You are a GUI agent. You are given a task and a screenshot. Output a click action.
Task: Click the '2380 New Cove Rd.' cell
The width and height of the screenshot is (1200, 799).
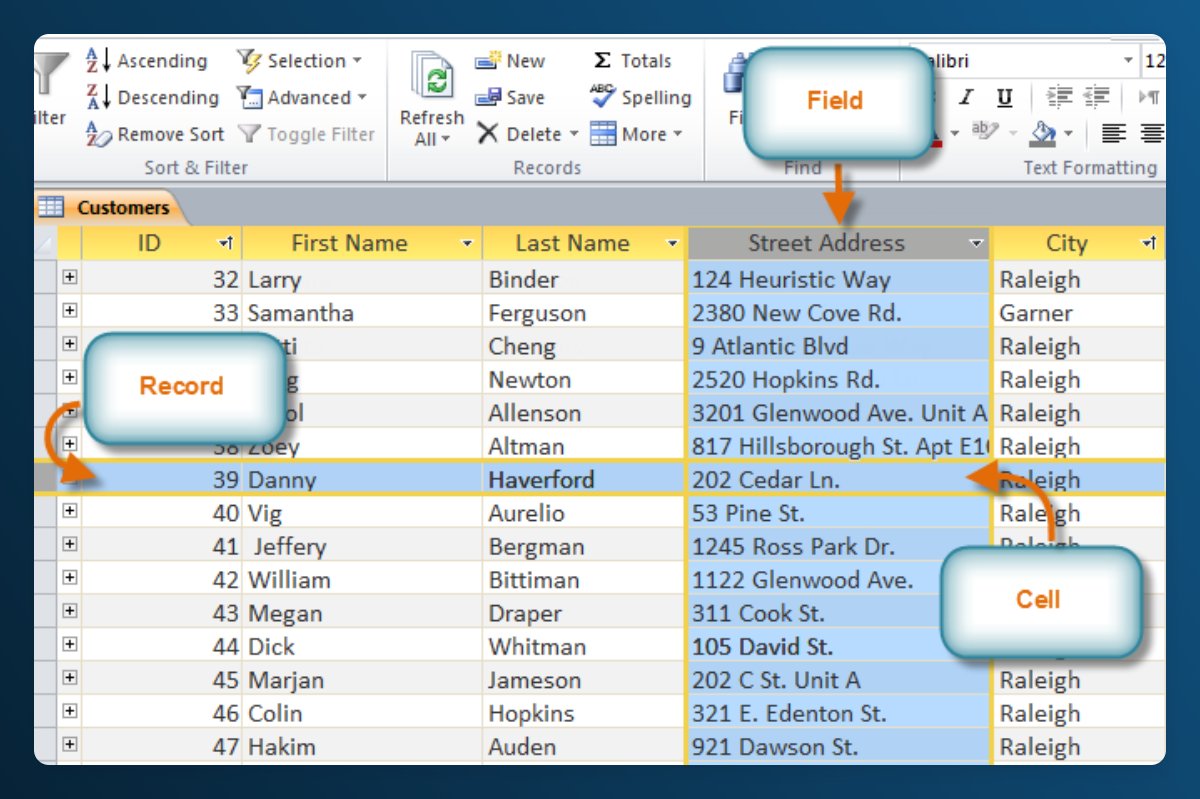pos(838,313)
